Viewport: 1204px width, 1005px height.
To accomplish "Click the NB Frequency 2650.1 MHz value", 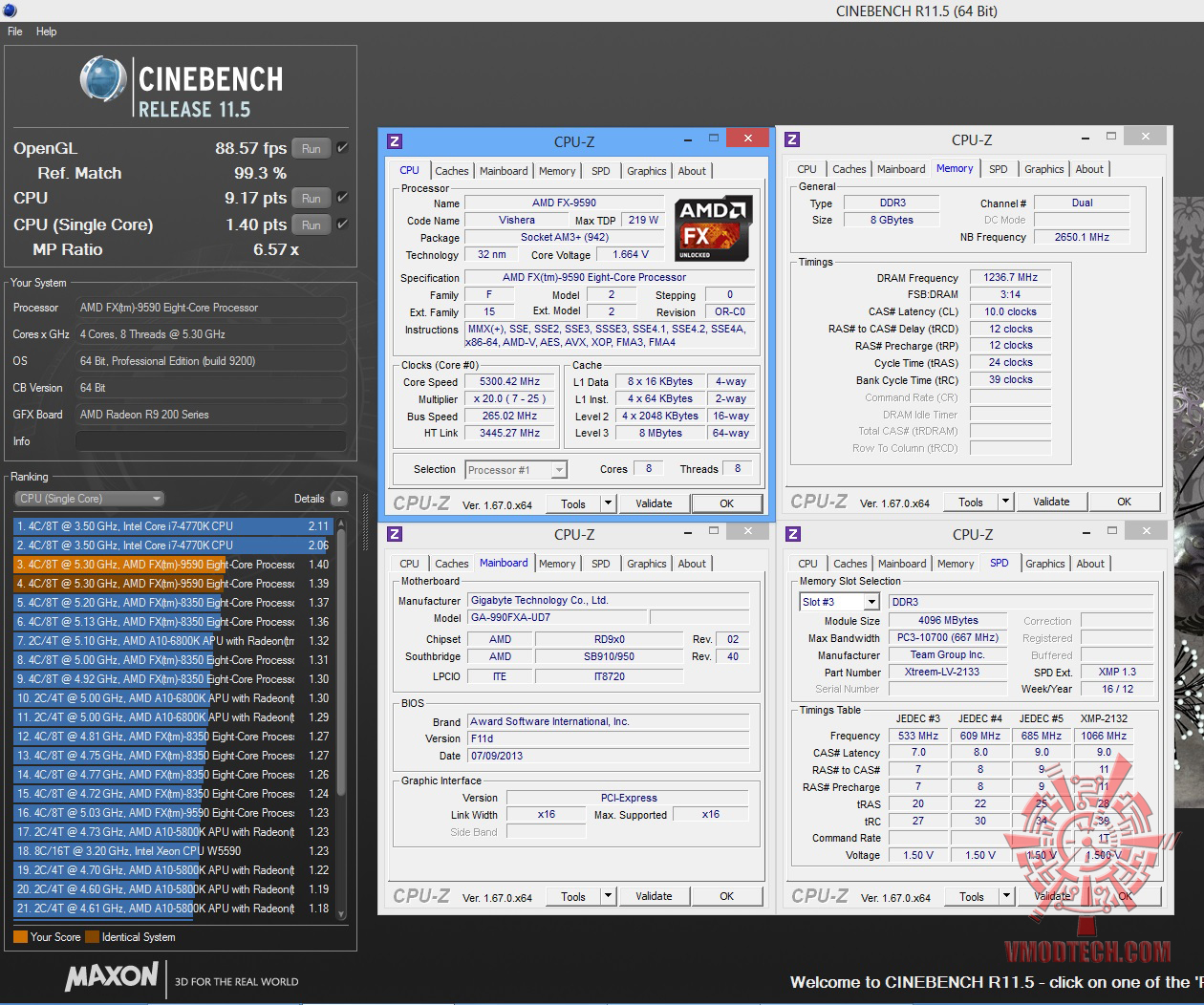I will [x=1082, y=237].
